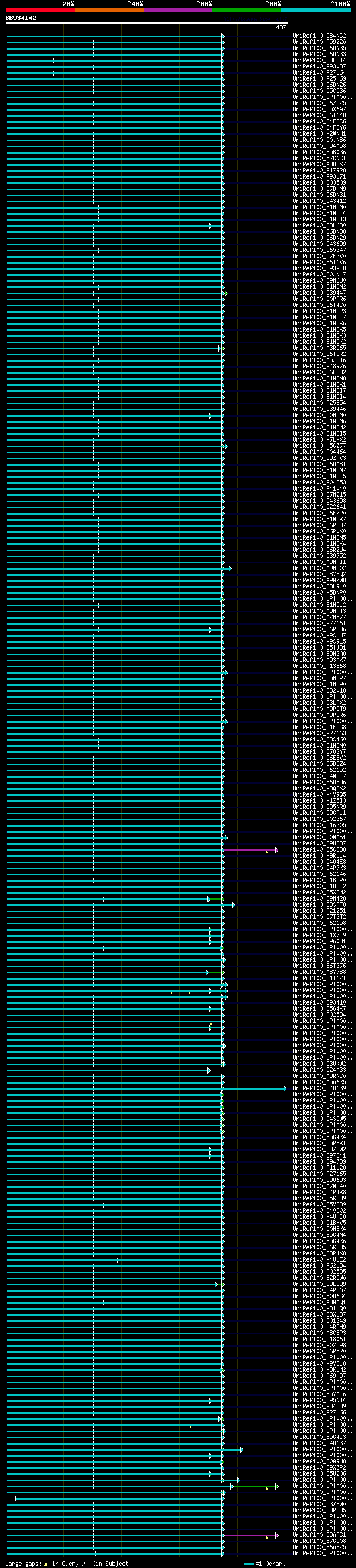Select the query label BB934142

point(21,18)
